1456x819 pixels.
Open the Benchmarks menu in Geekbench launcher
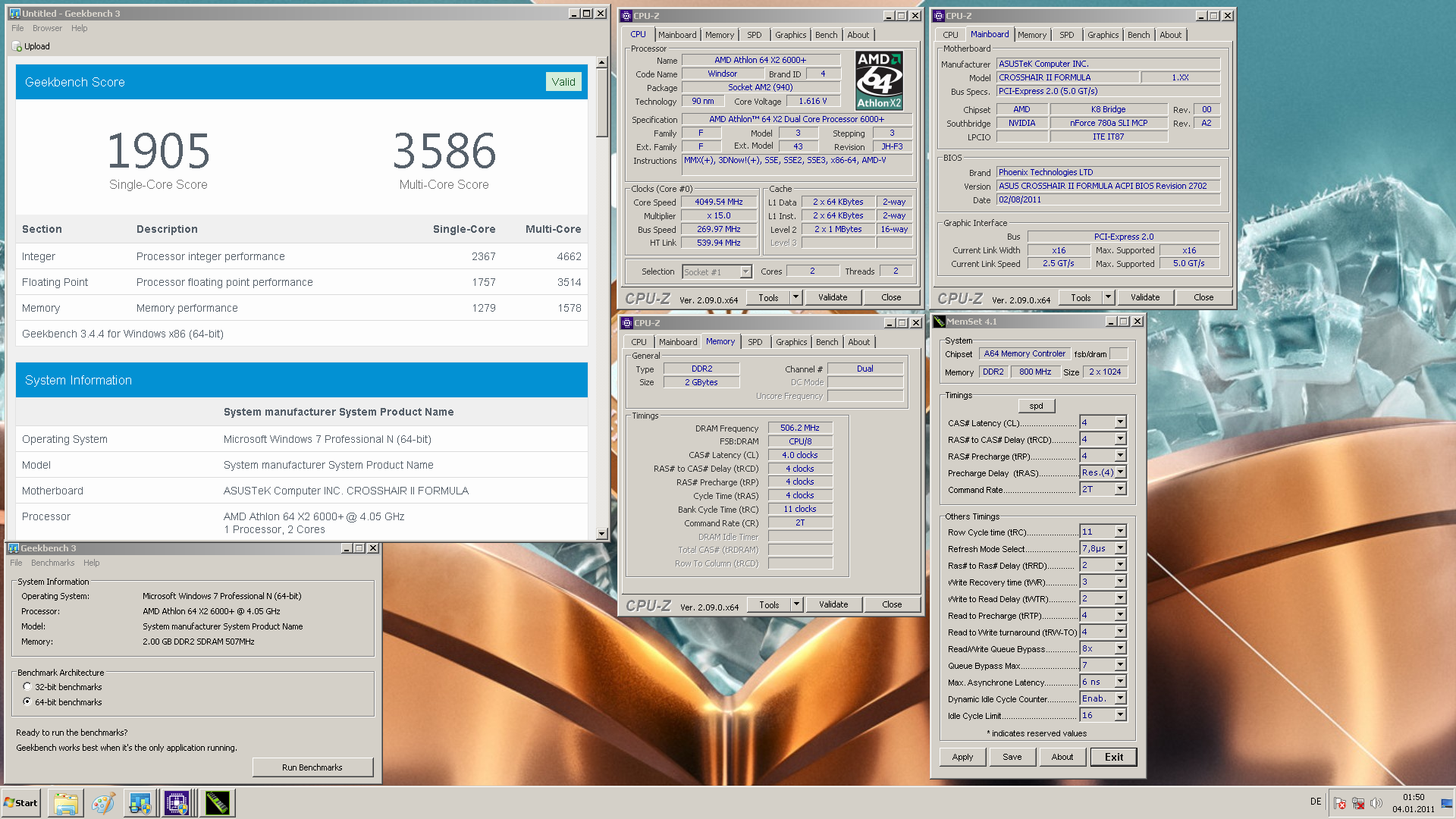point(52,563)
